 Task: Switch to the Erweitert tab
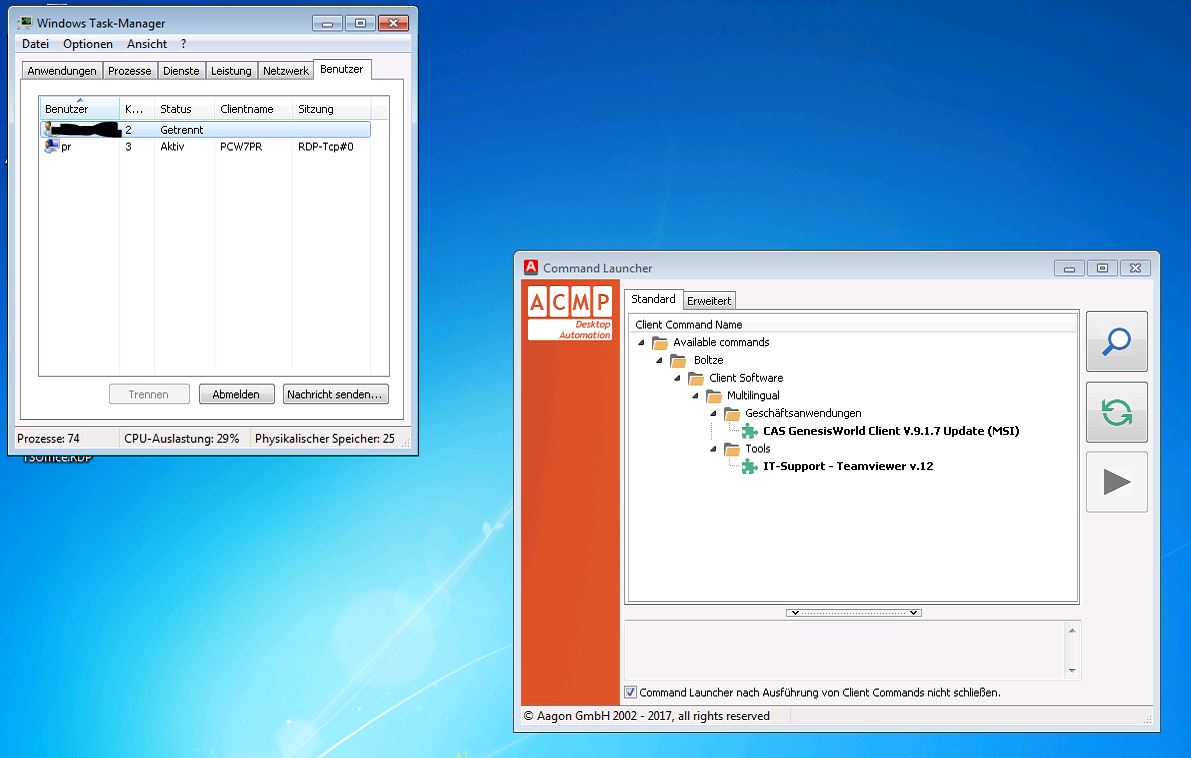(709, 301)
